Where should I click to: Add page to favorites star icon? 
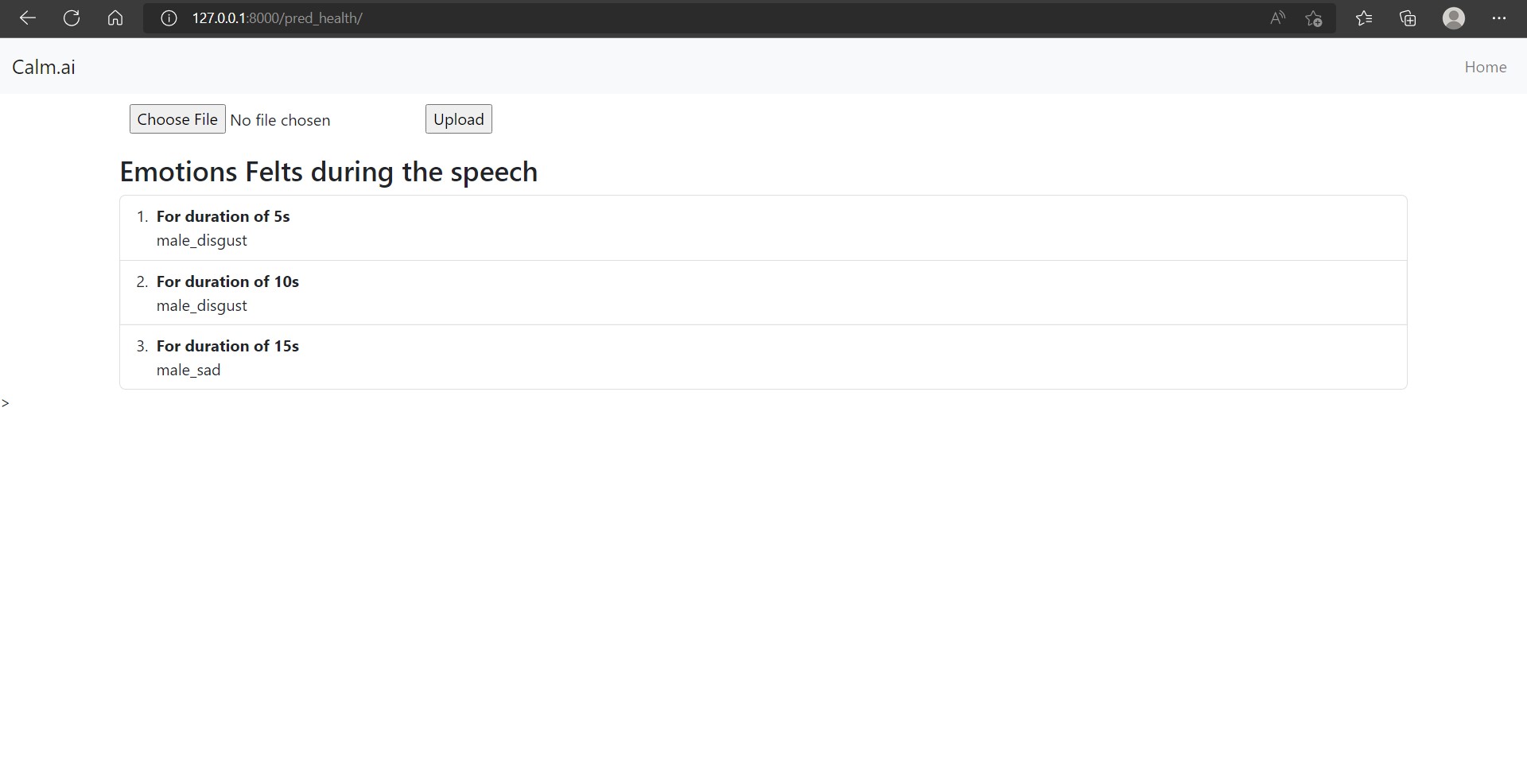[x=1314, y=18]
